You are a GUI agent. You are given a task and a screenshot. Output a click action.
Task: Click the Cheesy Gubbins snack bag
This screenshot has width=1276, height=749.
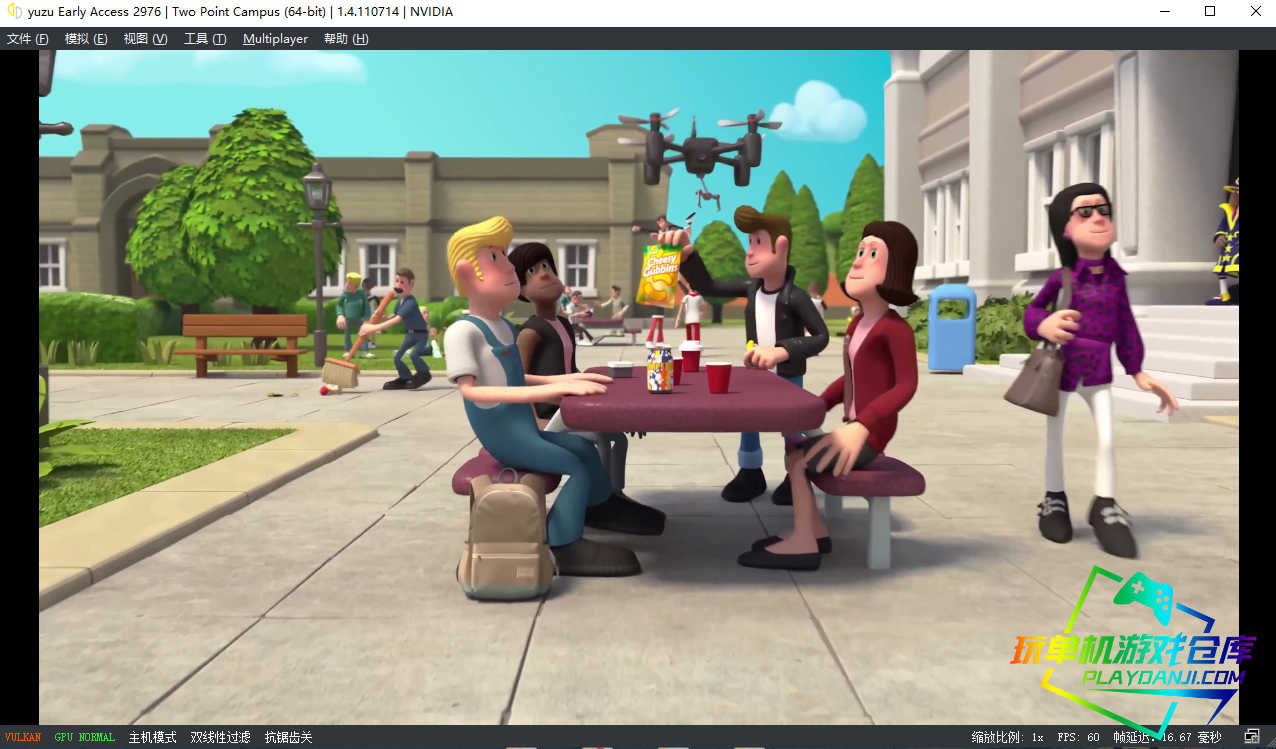[x=659, y=274]
